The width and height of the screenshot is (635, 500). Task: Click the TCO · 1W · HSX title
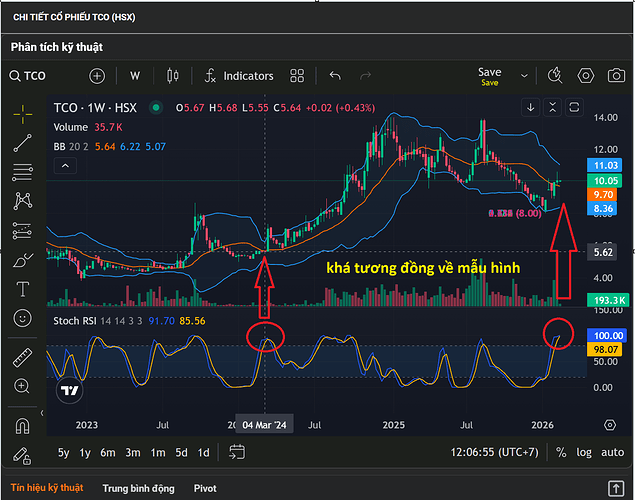coord(95,108)
